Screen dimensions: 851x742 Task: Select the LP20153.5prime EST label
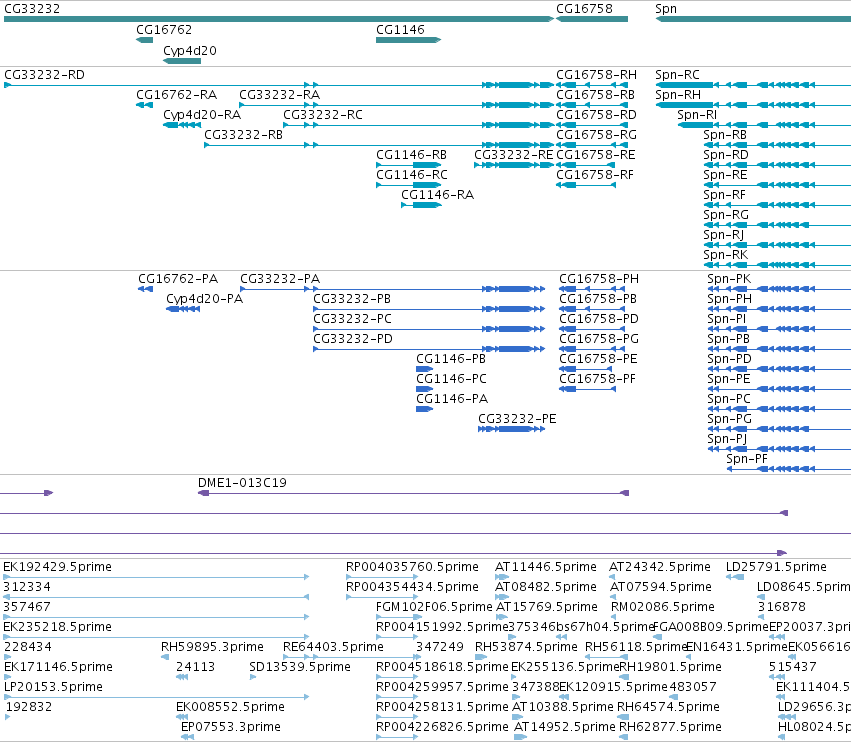[x=53, y=687]
